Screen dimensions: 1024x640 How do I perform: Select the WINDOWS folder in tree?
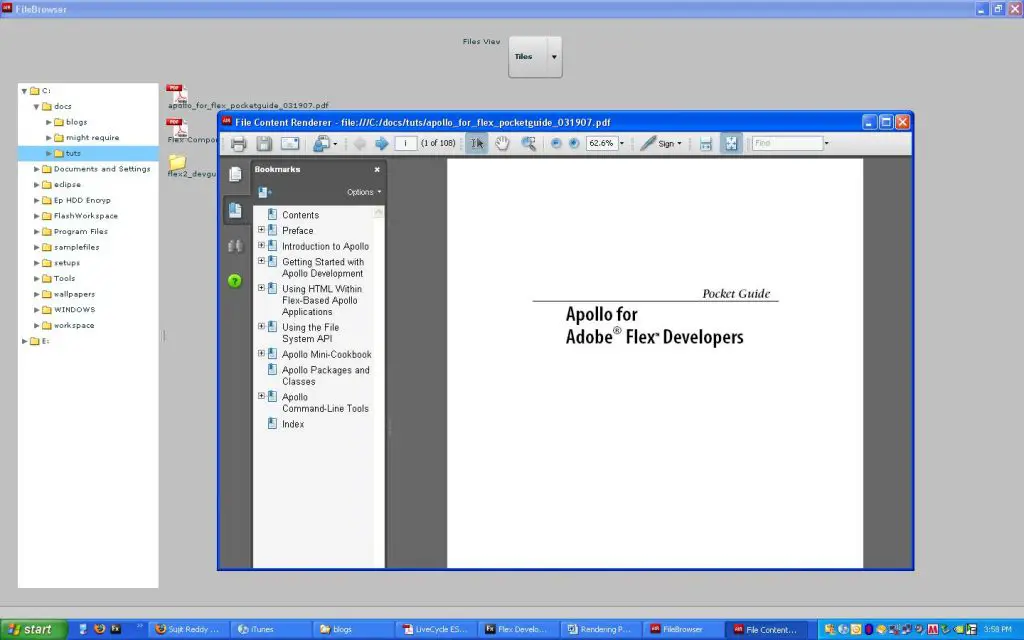tap(74, 310)
